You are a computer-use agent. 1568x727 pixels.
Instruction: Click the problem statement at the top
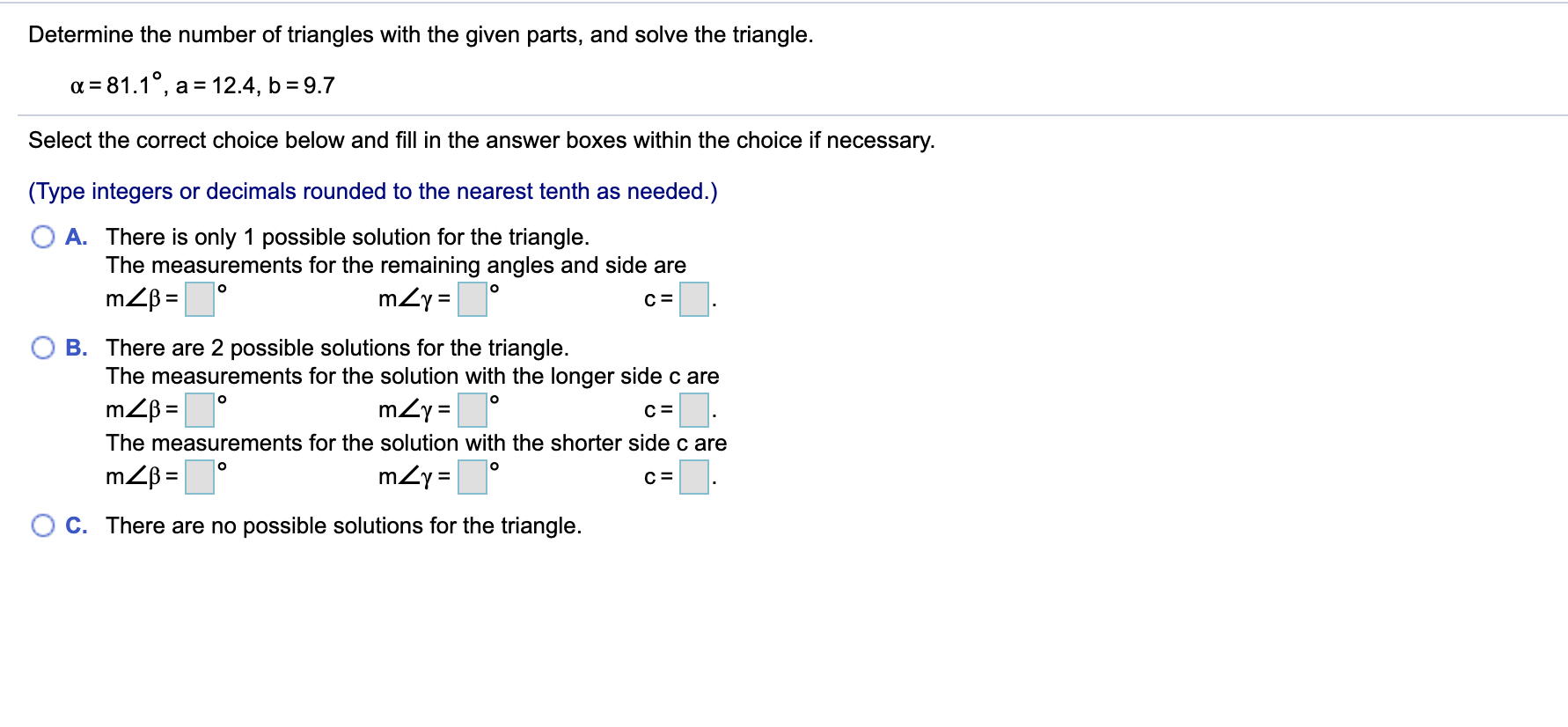(421, 34)
